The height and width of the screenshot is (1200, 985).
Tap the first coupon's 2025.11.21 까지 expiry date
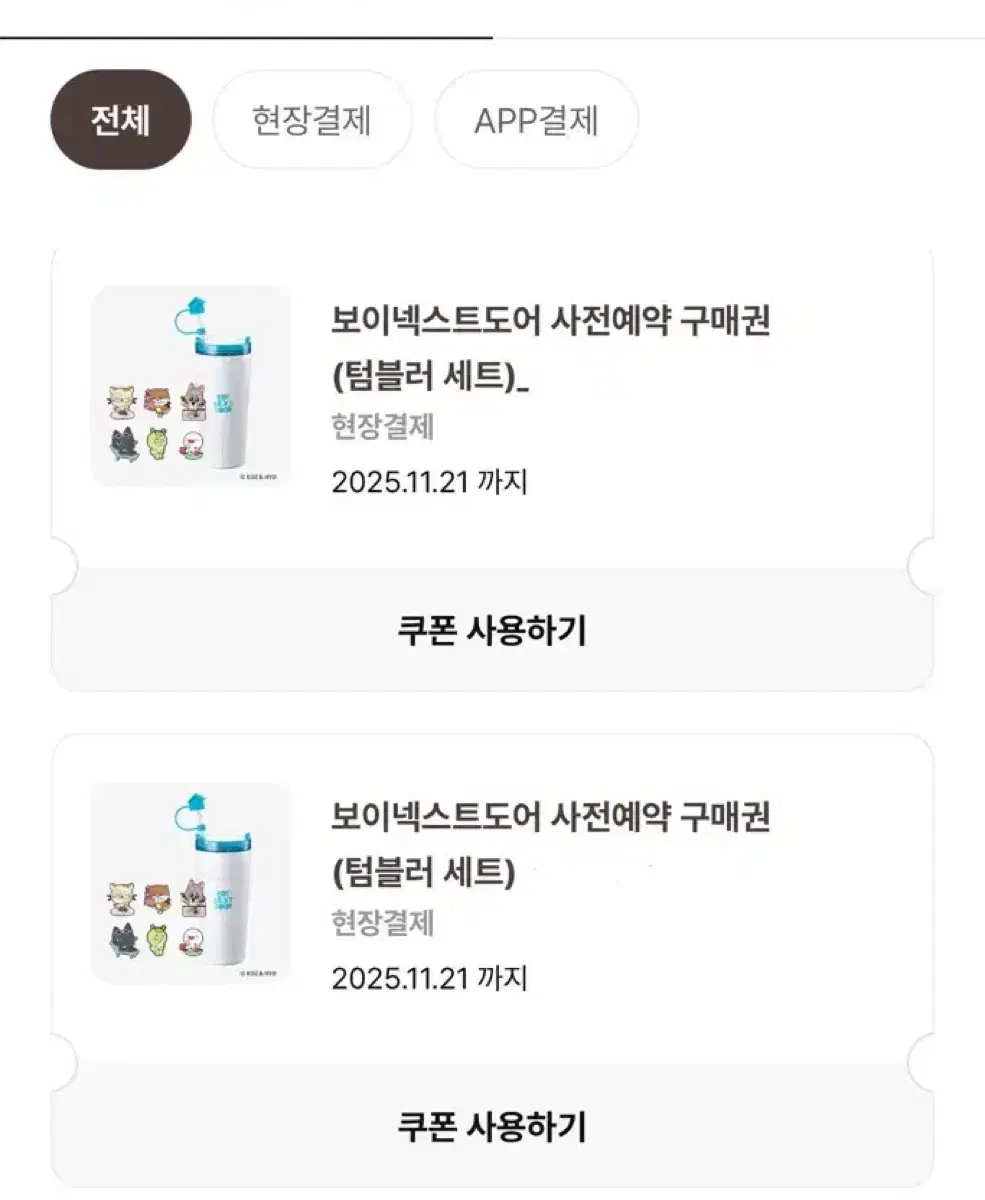pos(429,482)
